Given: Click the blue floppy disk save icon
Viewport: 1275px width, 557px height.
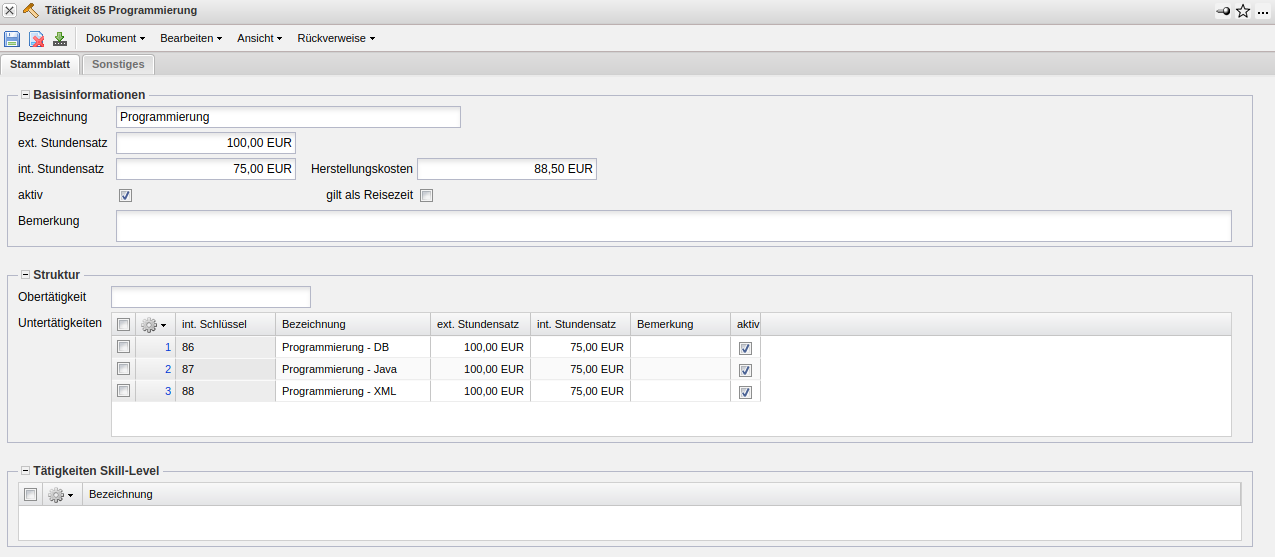Looking at the screenshot, I should (12, 39).
